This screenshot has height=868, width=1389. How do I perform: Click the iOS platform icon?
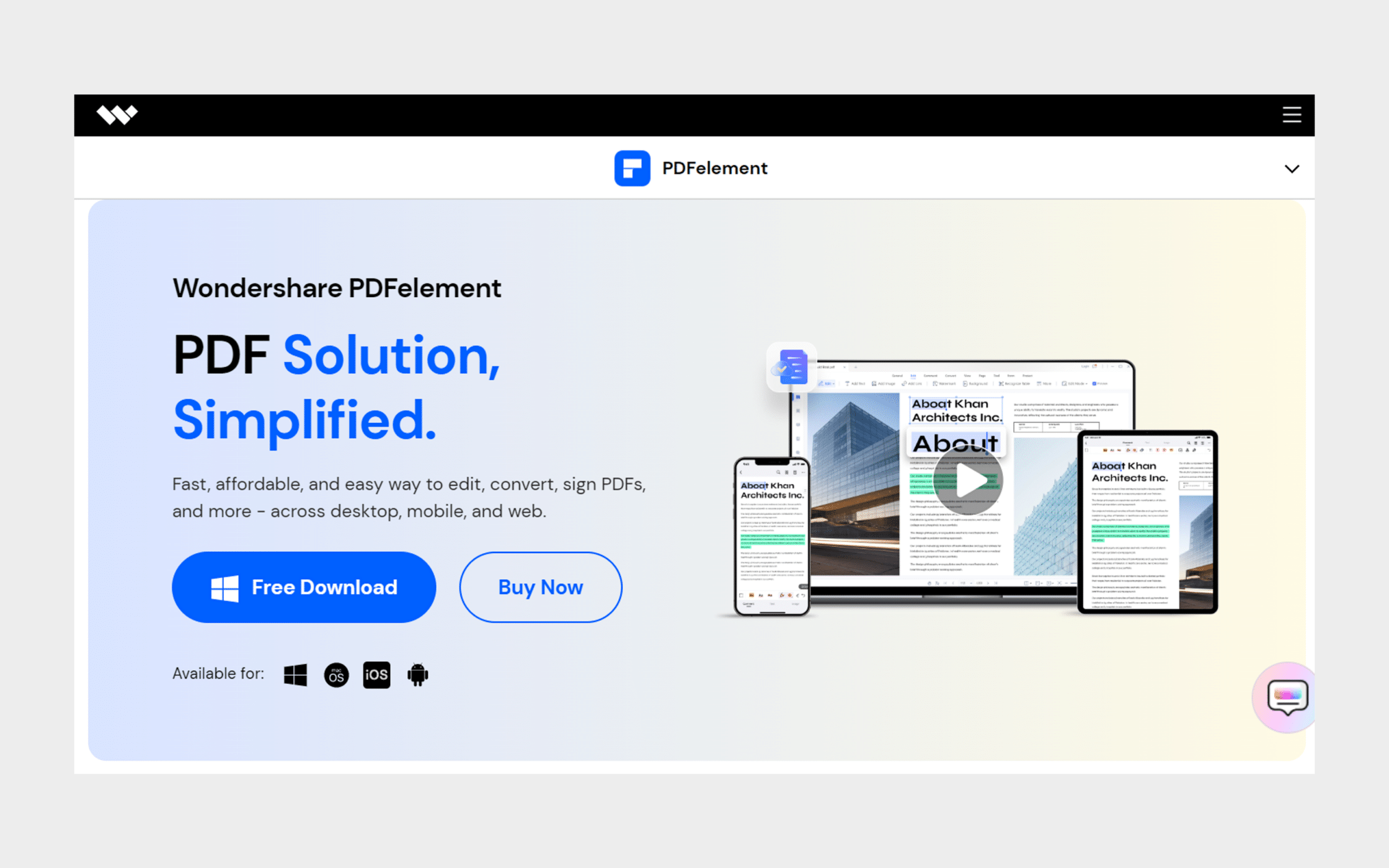tap(375, 674)
